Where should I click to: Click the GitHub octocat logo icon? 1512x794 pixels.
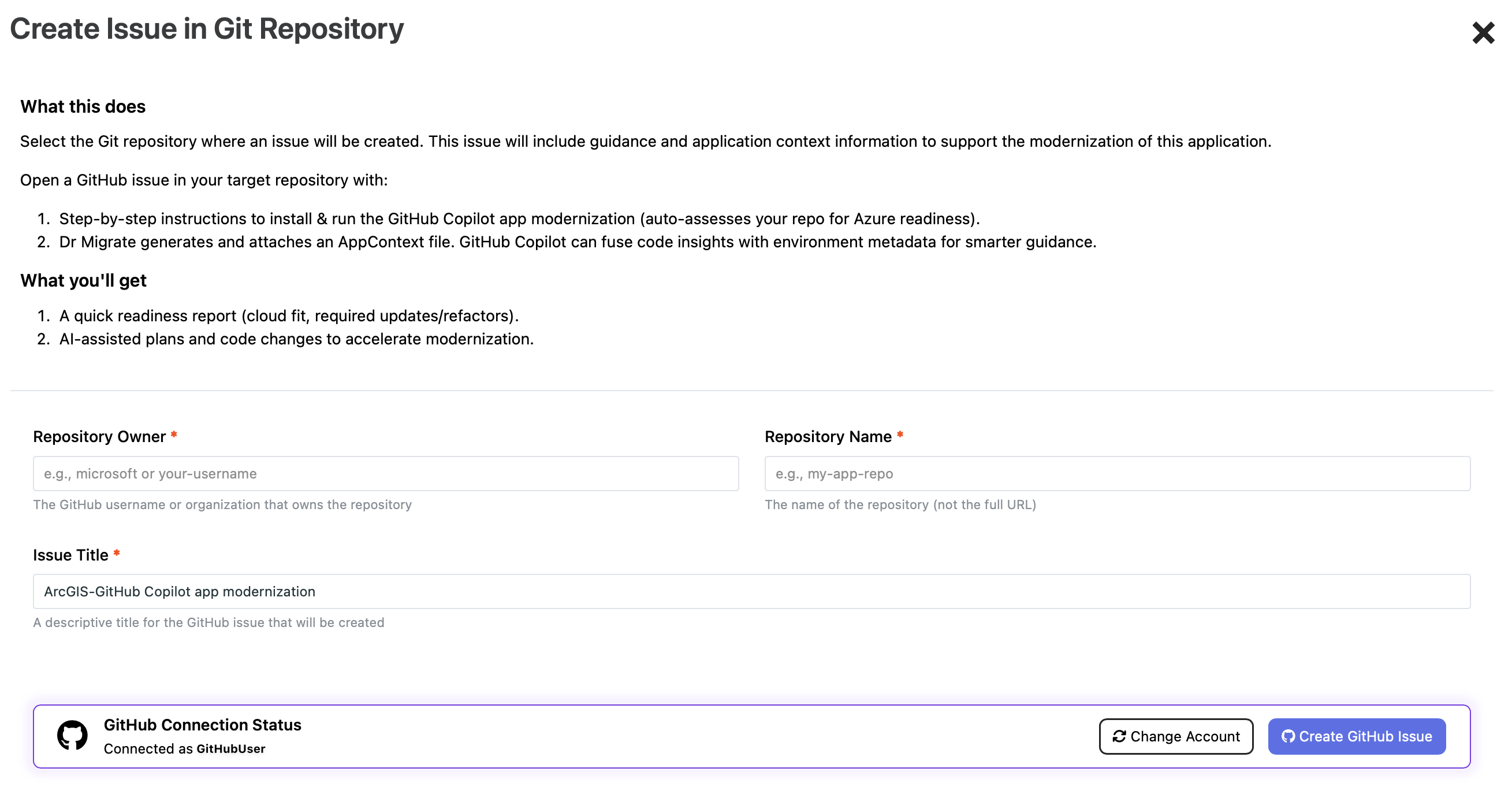(73, 736)
